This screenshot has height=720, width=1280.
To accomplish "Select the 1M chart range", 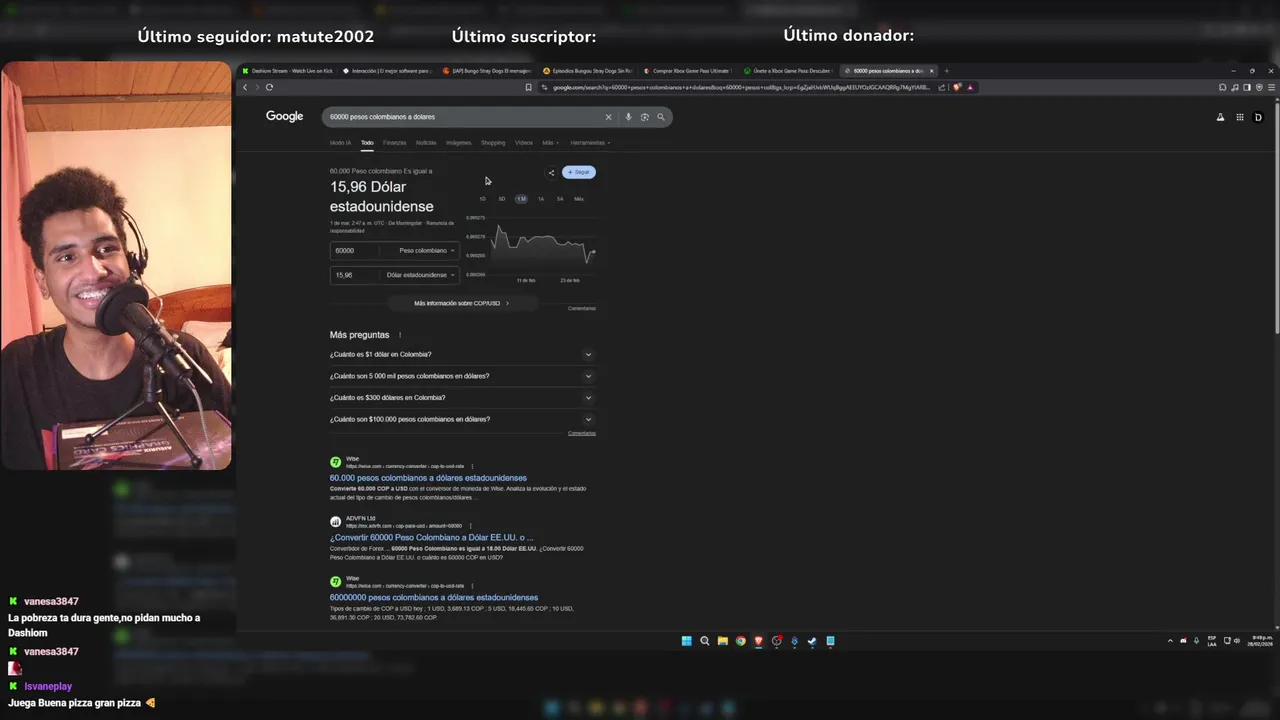I will point(521,199).
